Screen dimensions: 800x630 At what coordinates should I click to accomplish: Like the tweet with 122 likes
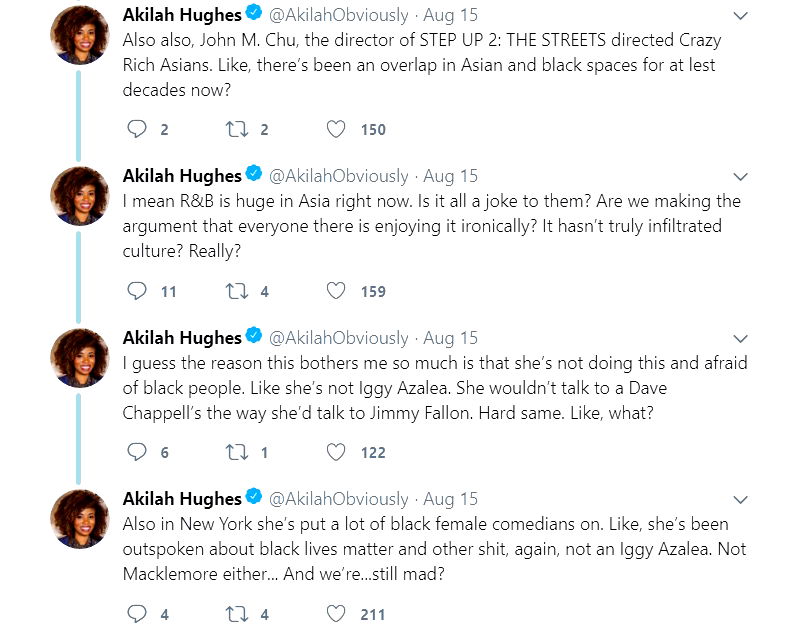(337, 452)
